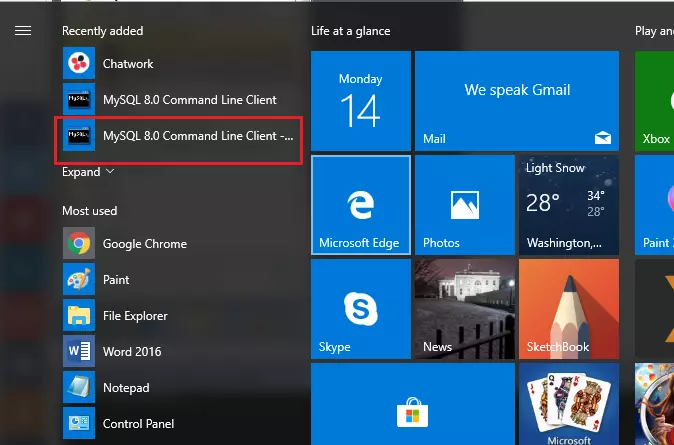This screenshot has height=445, width=674.
Task: Expand the Recently added list
Action: (88, 172)
